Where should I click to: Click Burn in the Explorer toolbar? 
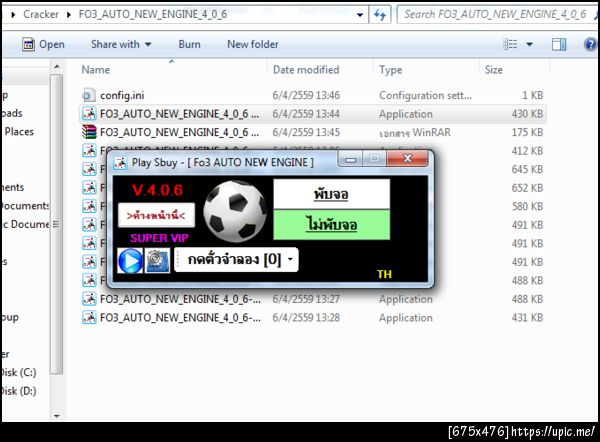pos(189,44)
